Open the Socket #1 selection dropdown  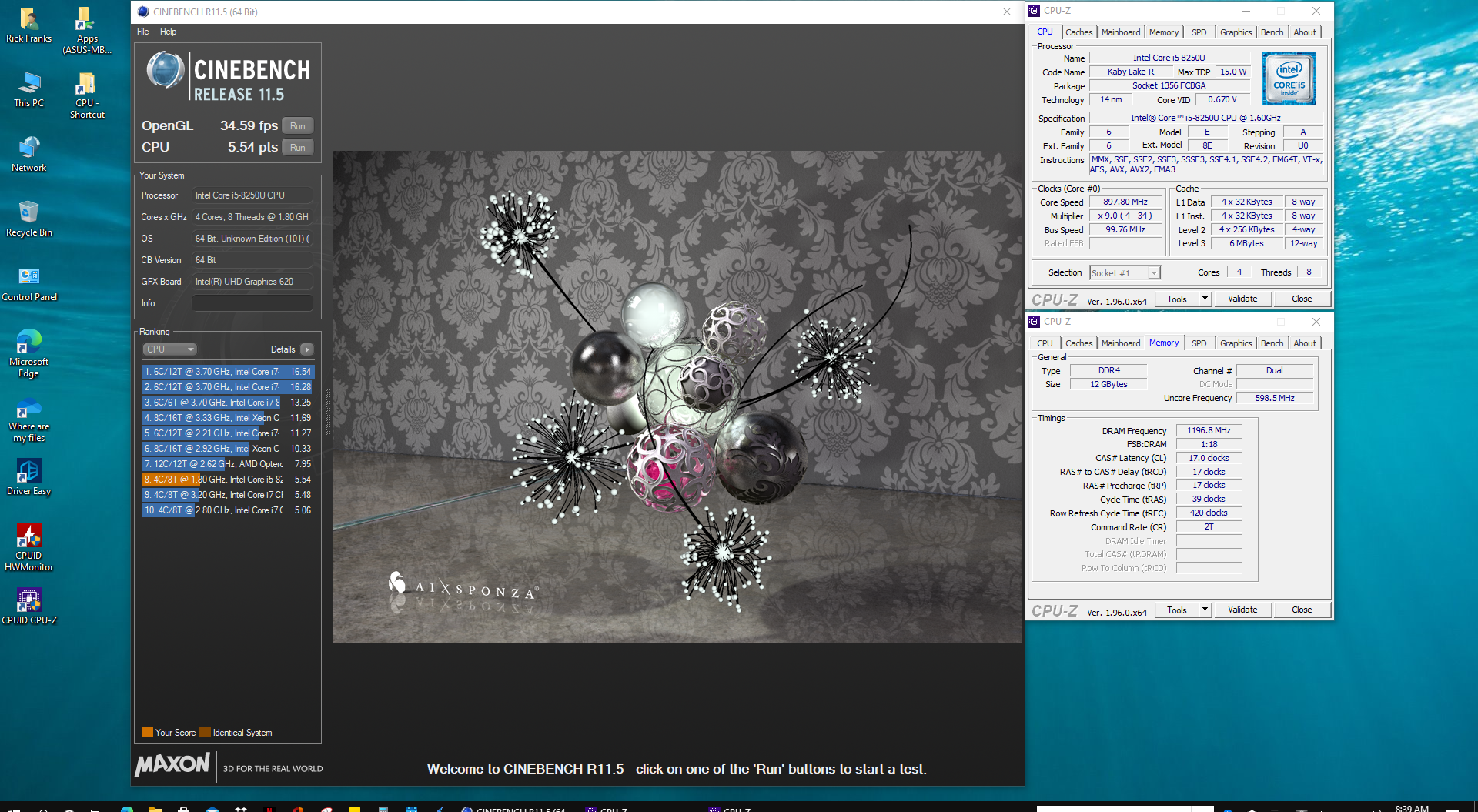tap(1125, 273)
